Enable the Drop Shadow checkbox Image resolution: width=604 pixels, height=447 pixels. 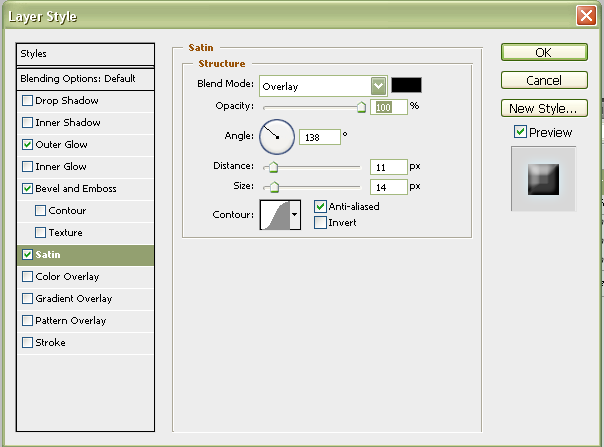pyautogui.click(x=27, y=101)
